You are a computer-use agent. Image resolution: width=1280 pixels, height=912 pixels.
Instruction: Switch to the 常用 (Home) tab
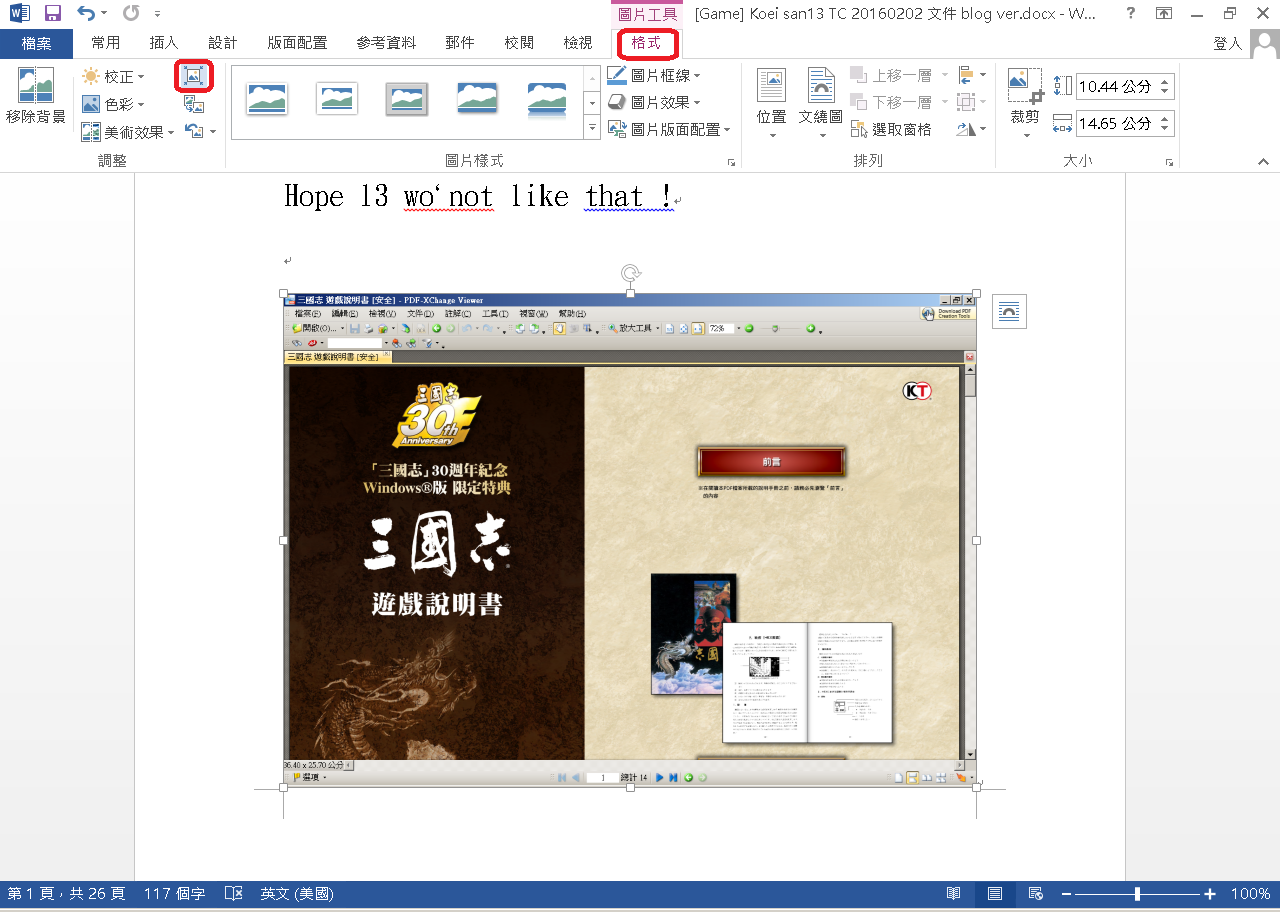105,43
